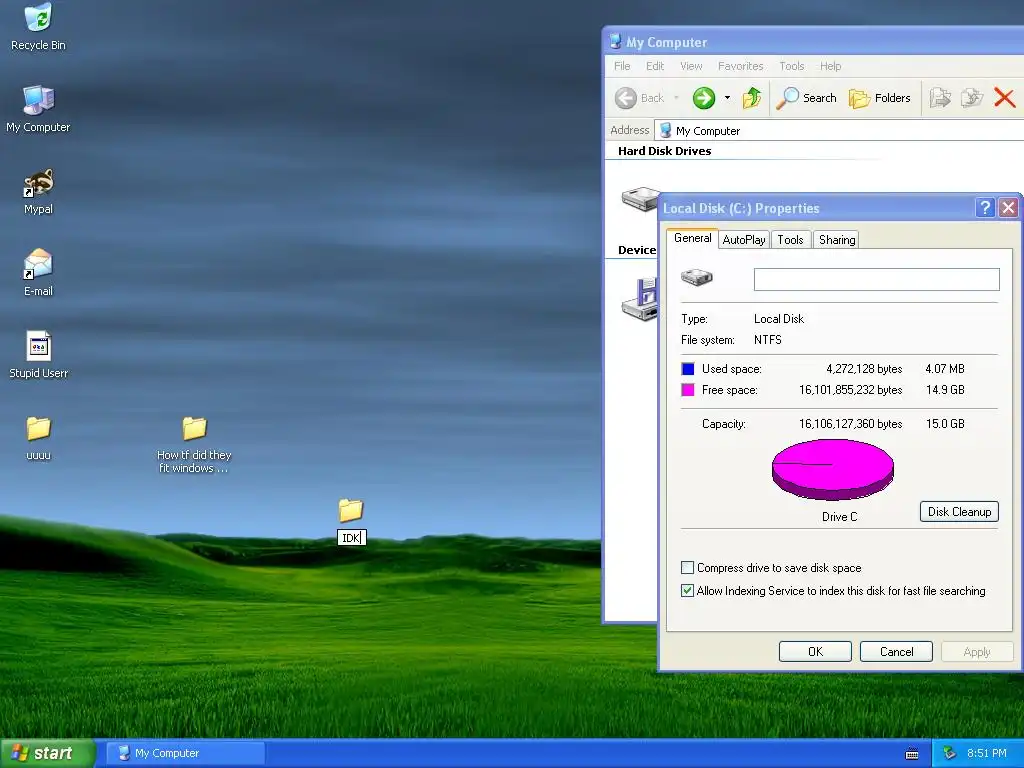Click the Copy To toolbar icon
This screenshot has width=1024, height=768.
coord(972,98)
